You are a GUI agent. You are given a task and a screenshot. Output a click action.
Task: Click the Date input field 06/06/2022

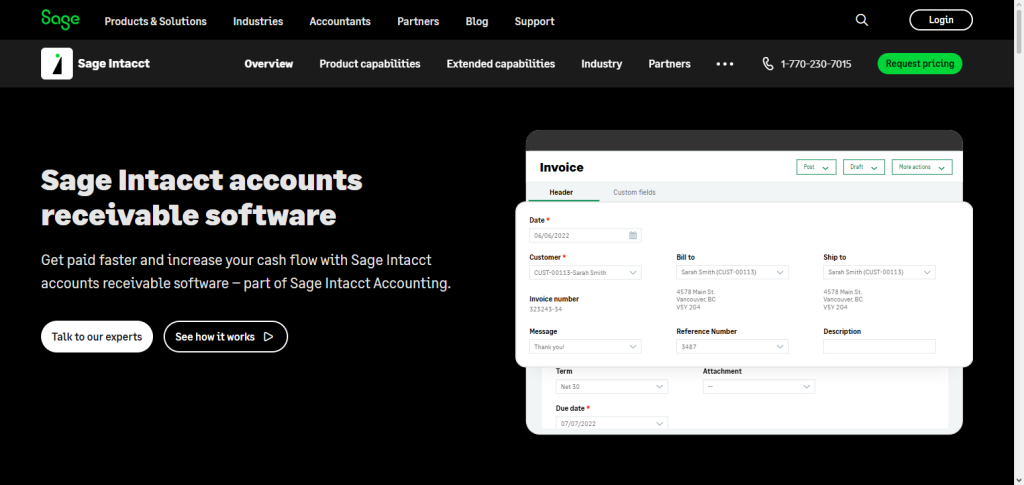pyautogui.click(x=585, y=235)
